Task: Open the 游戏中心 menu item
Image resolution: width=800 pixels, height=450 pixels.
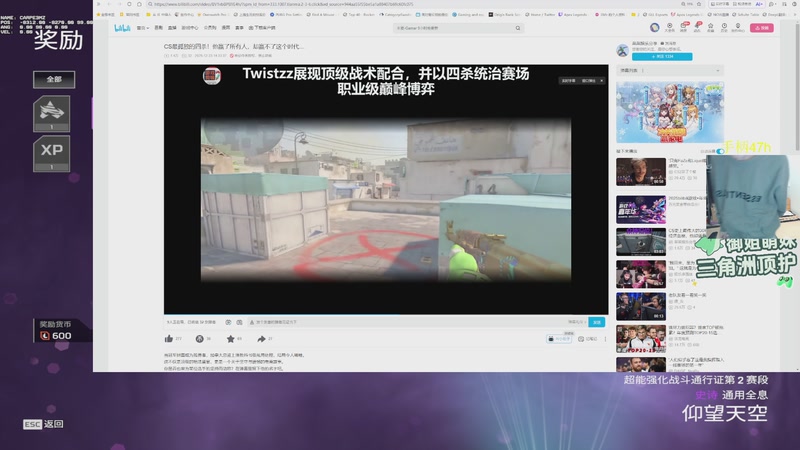Action: [190, 28]
